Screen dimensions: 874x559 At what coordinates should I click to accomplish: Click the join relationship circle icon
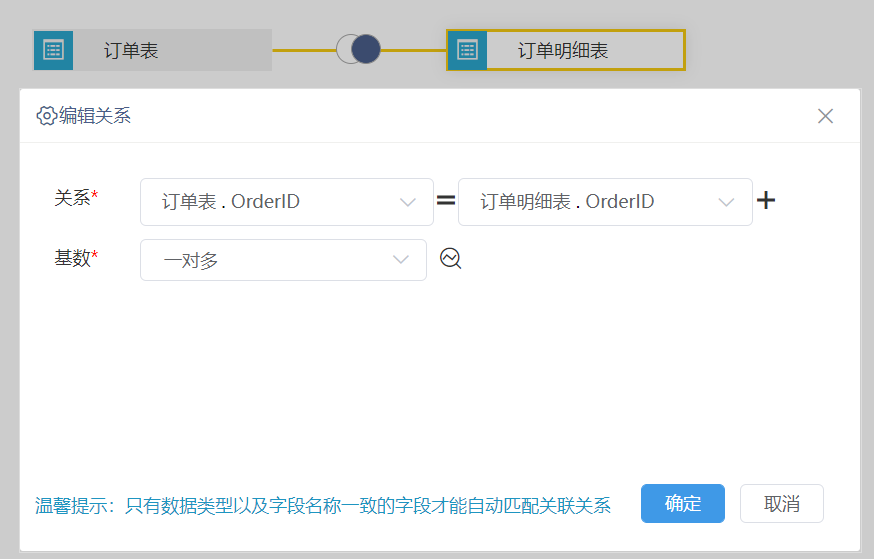[358, 49]
